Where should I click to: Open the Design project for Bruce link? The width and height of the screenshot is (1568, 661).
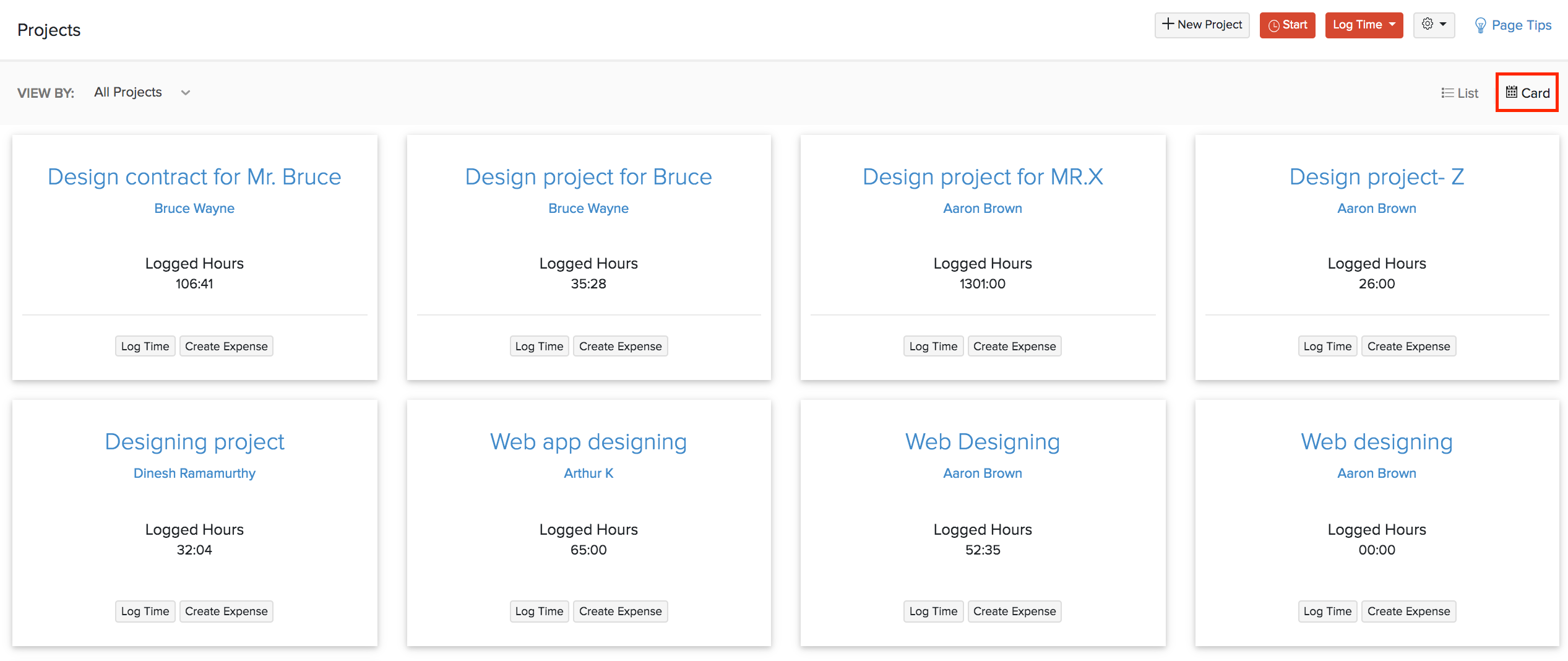click(x=588, y=176)
